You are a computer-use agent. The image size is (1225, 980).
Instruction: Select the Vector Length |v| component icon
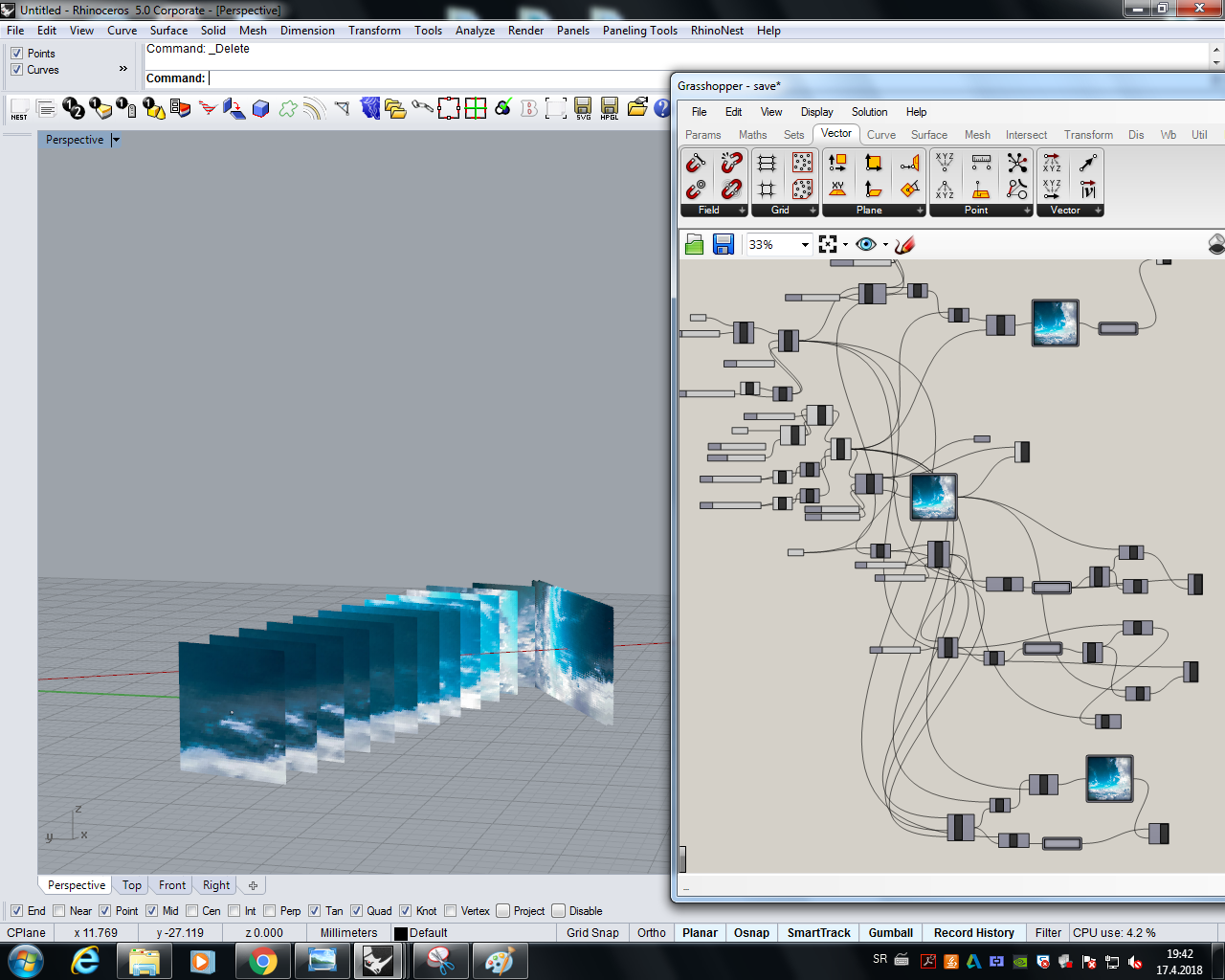1088,189
